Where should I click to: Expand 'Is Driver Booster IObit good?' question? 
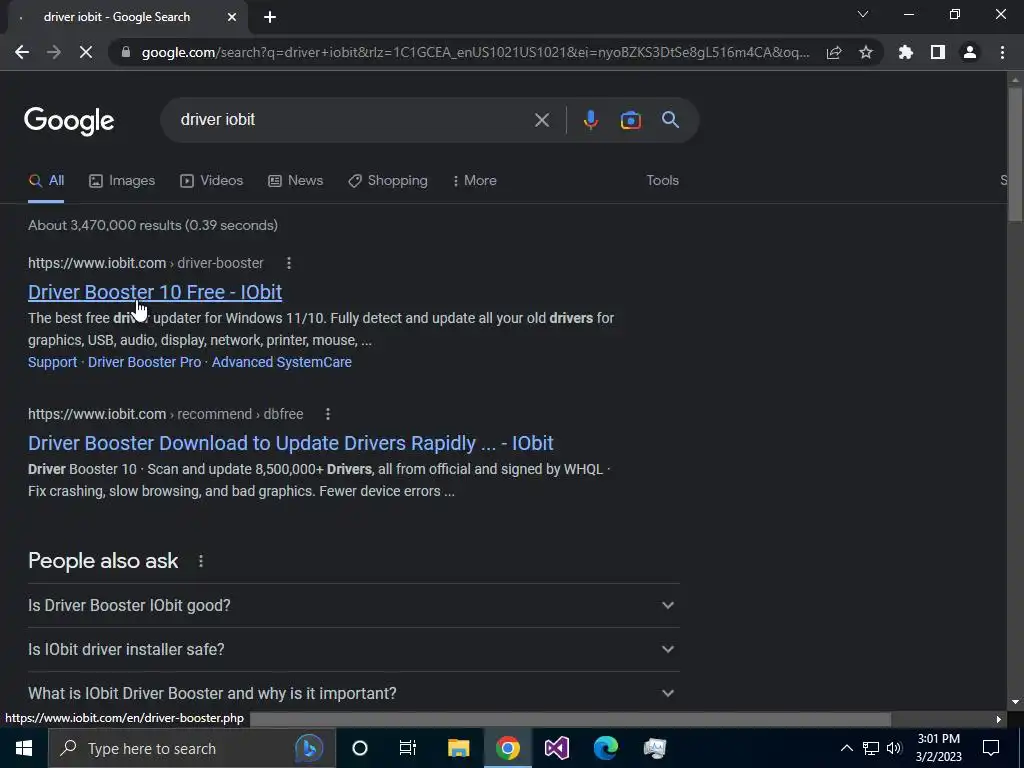353,605
